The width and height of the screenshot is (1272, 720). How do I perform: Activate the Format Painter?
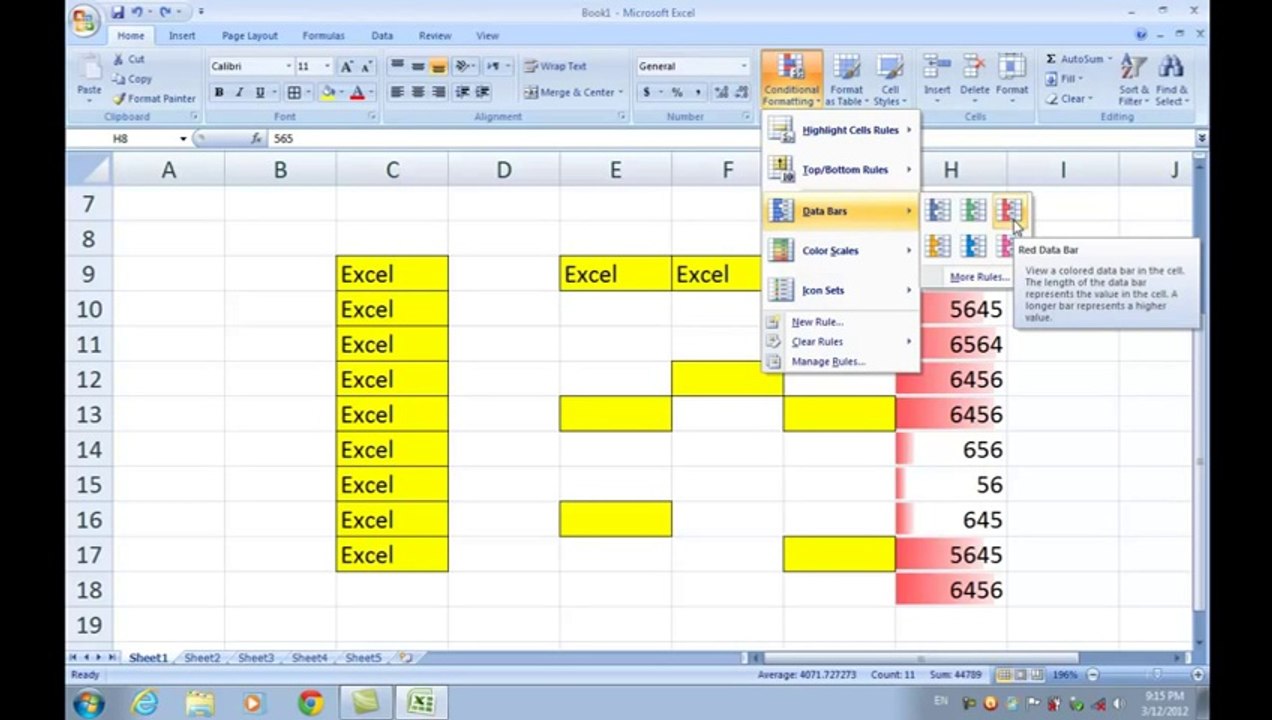coord(154,99)
